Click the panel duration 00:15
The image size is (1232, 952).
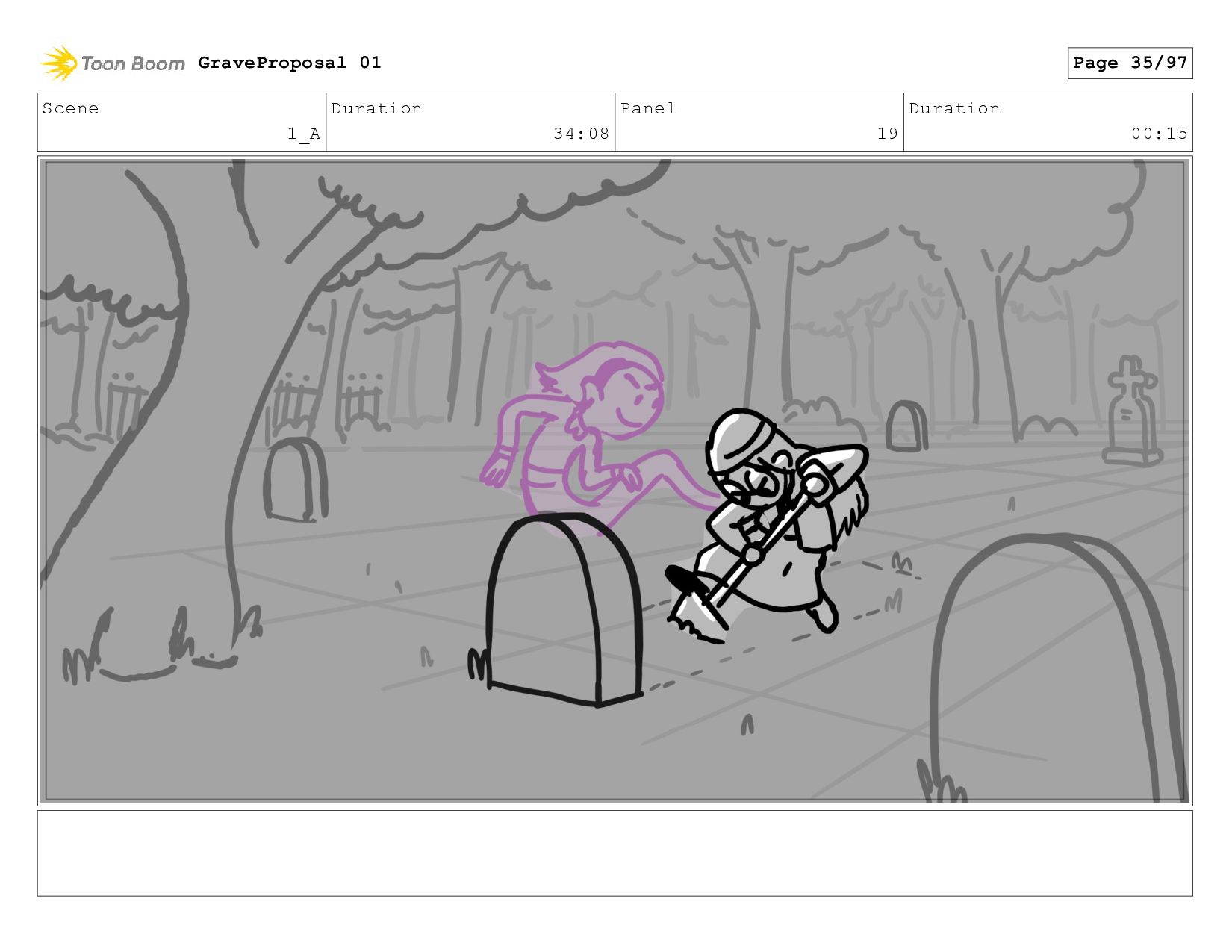pos(1159,134)
